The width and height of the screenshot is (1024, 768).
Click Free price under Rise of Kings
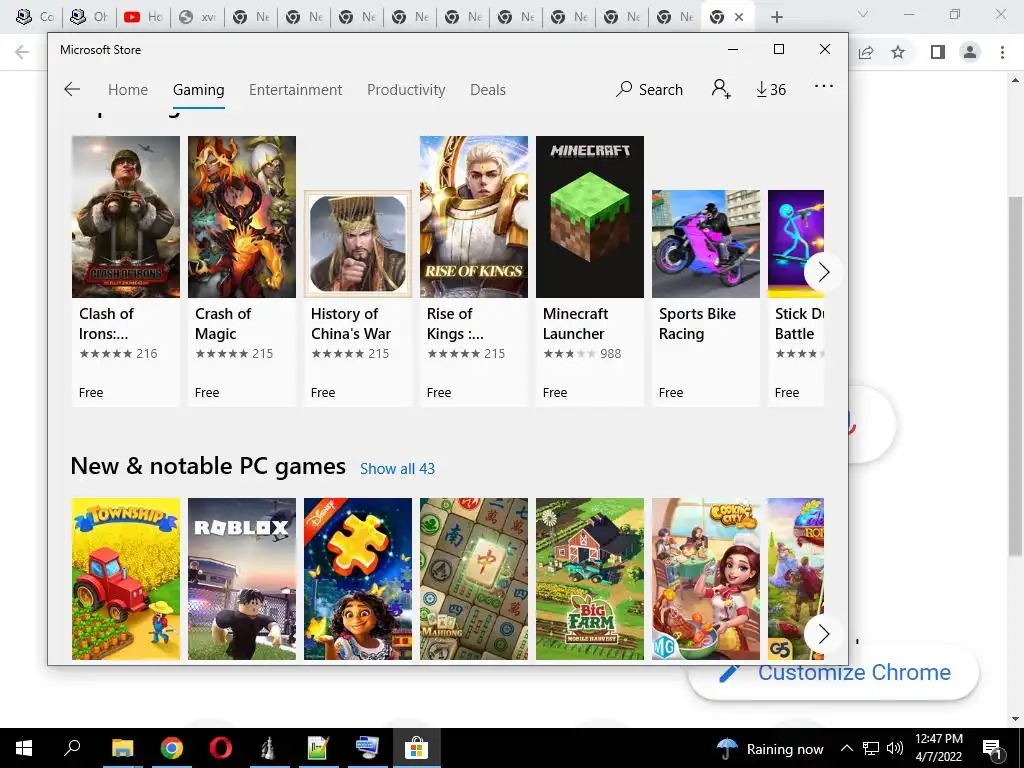tap(439, 392)
